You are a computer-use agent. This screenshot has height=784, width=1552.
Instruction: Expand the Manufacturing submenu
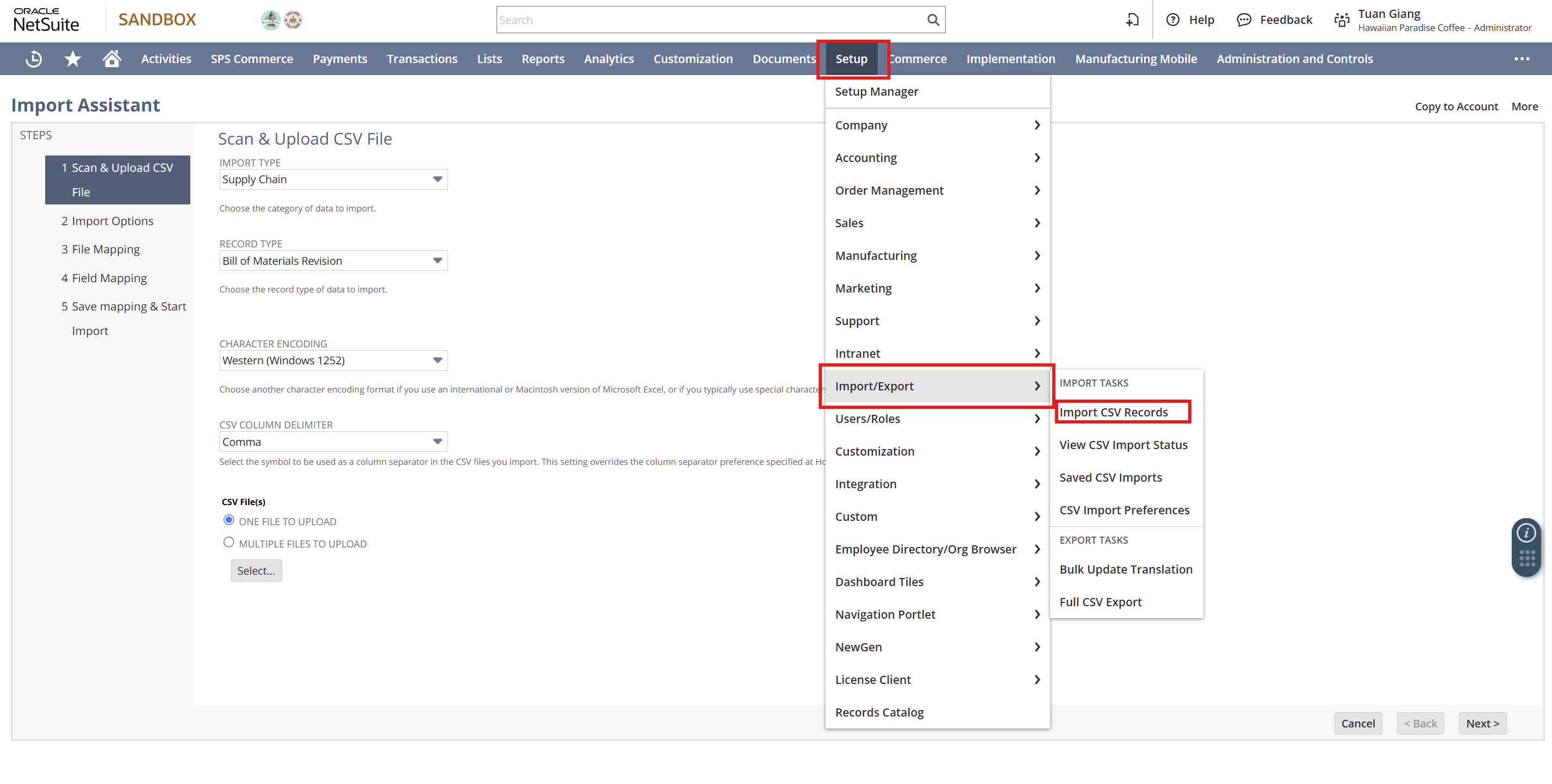[x=937, y=256]
